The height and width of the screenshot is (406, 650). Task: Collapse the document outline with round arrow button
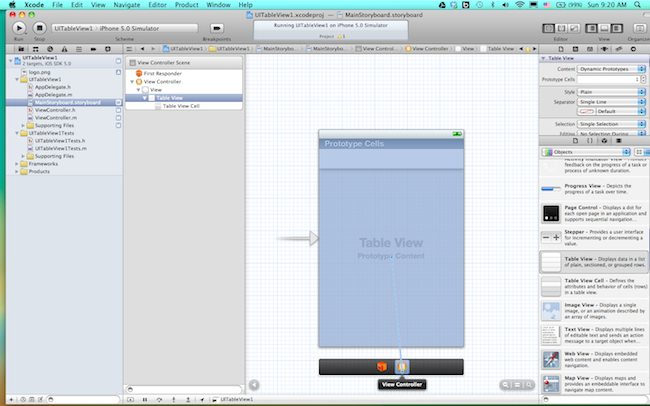point(254,385)
